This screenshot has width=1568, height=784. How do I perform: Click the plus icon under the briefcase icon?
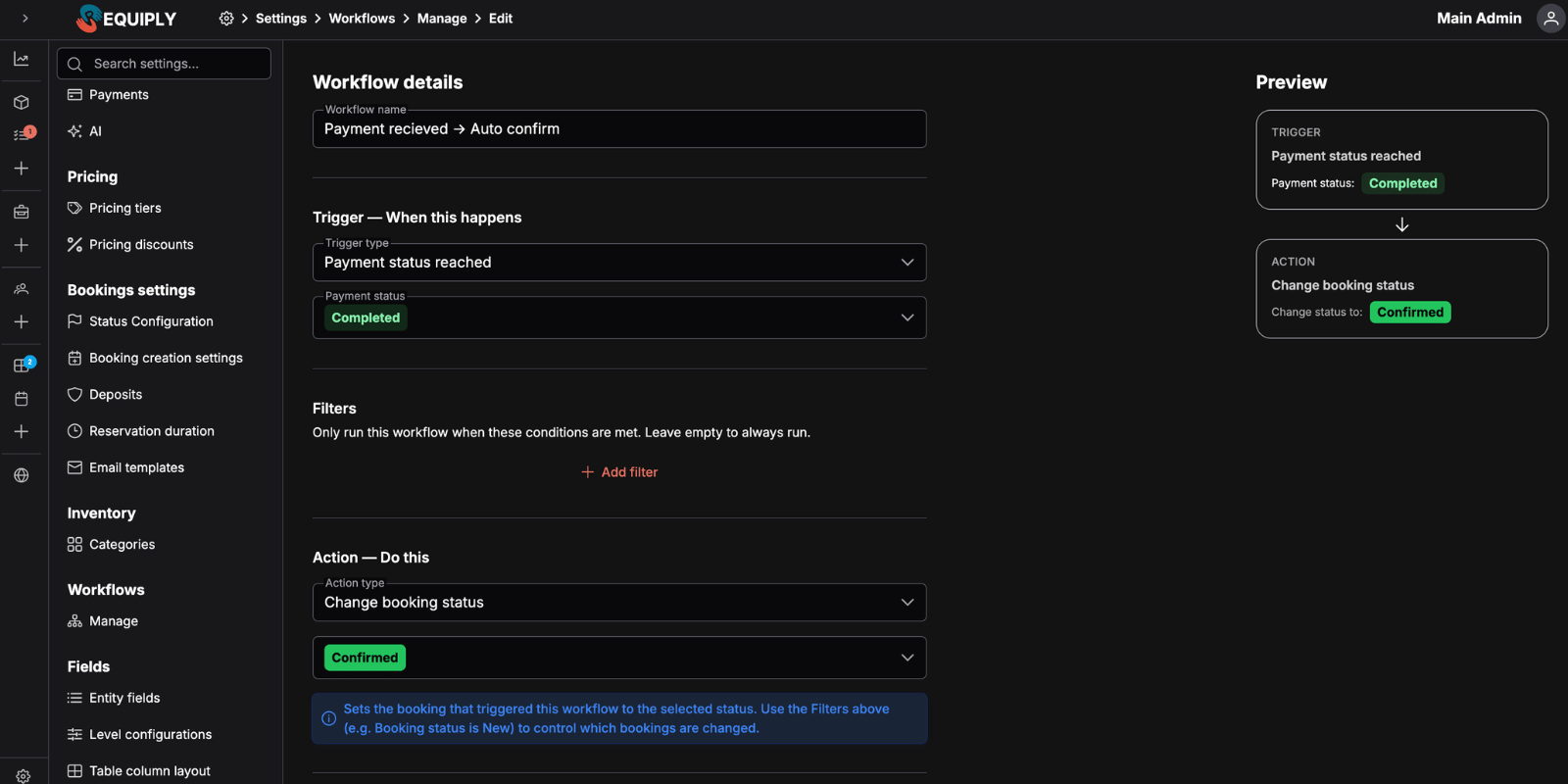click(22, 245)
